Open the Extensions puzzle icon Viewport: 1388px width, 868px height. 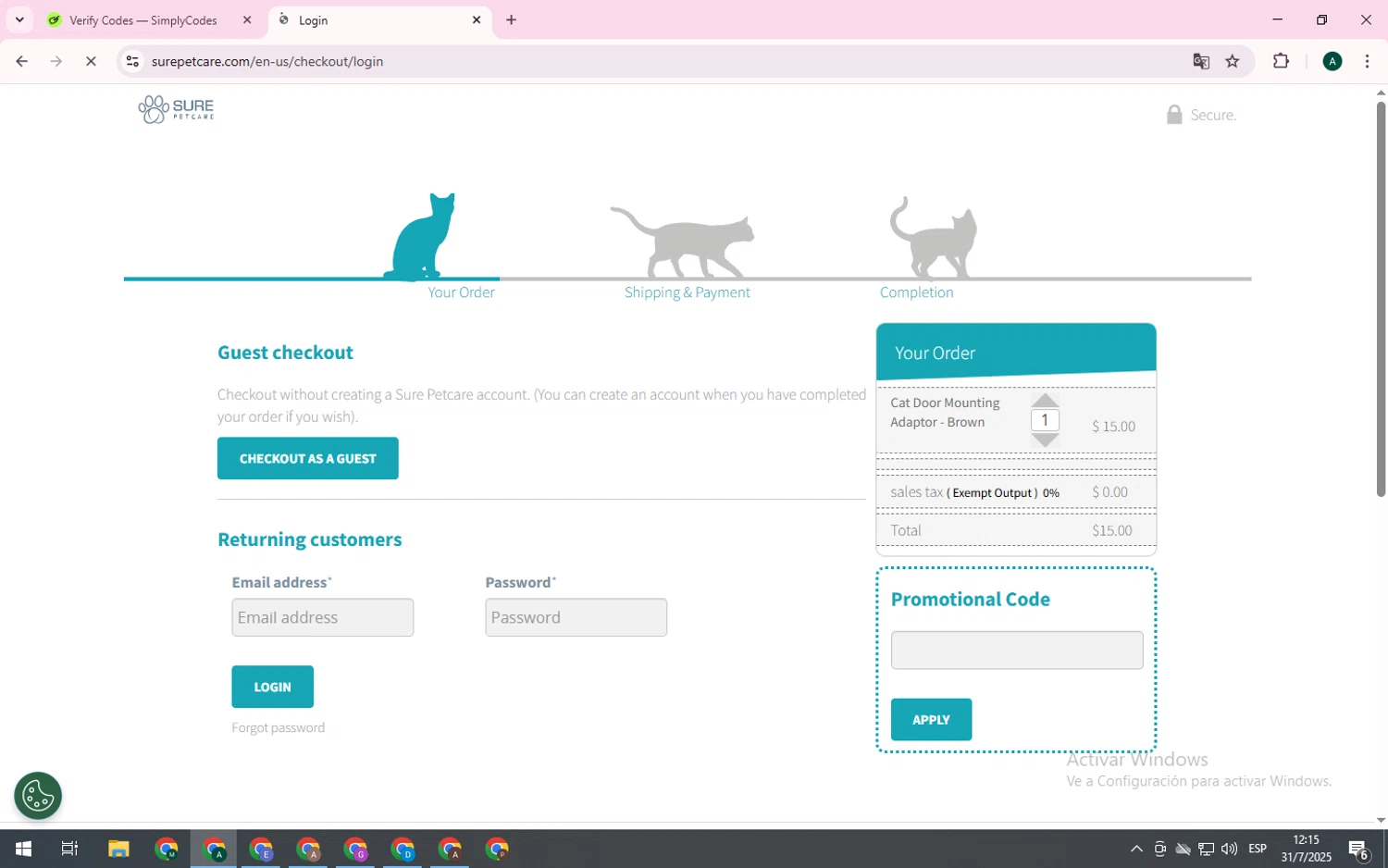click(x=1281, y=61)
